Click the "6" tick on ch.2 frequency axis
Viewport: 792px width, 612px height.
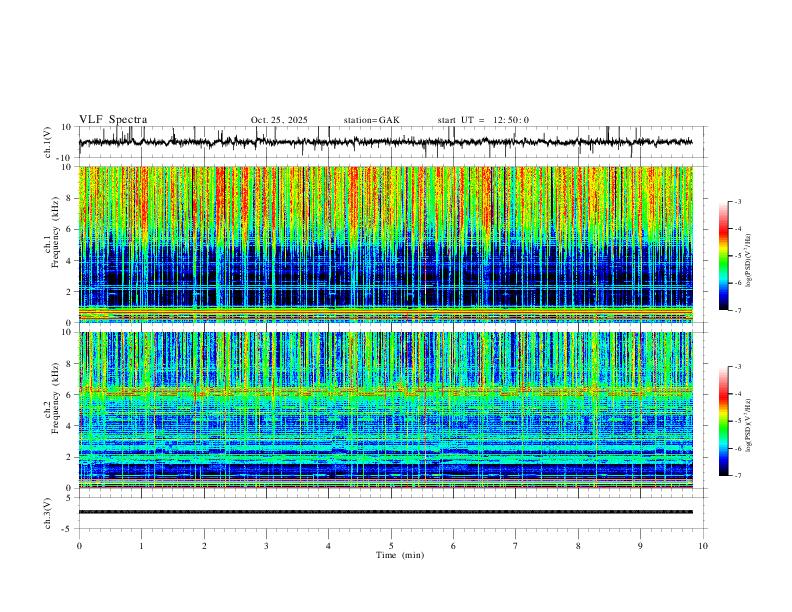click(69, 395)
